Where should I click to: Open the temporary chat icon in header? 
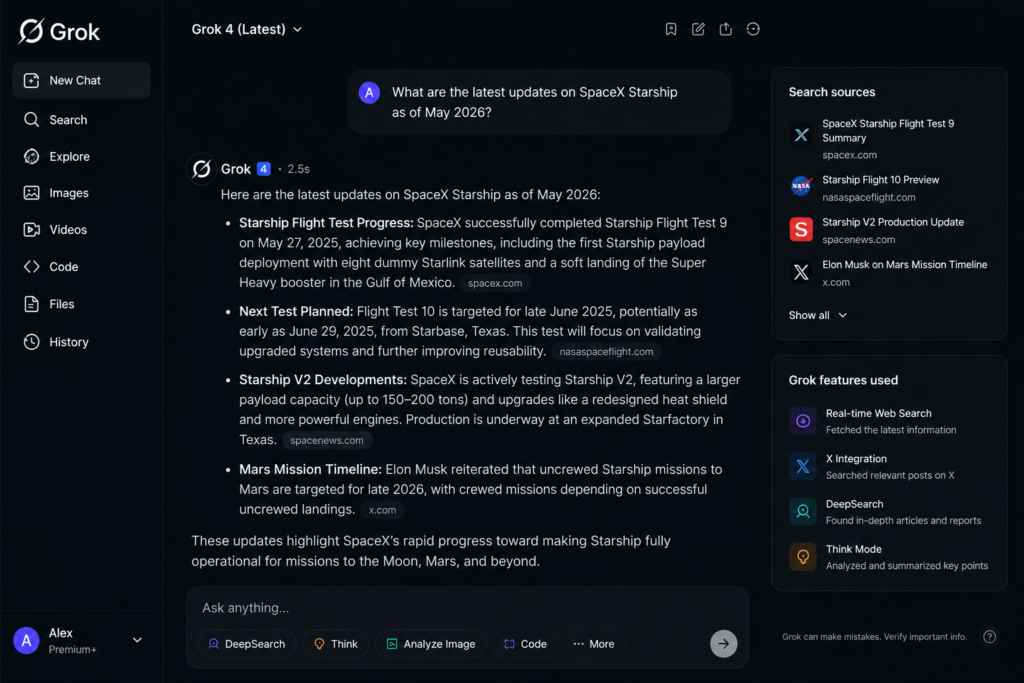(753, 29)
